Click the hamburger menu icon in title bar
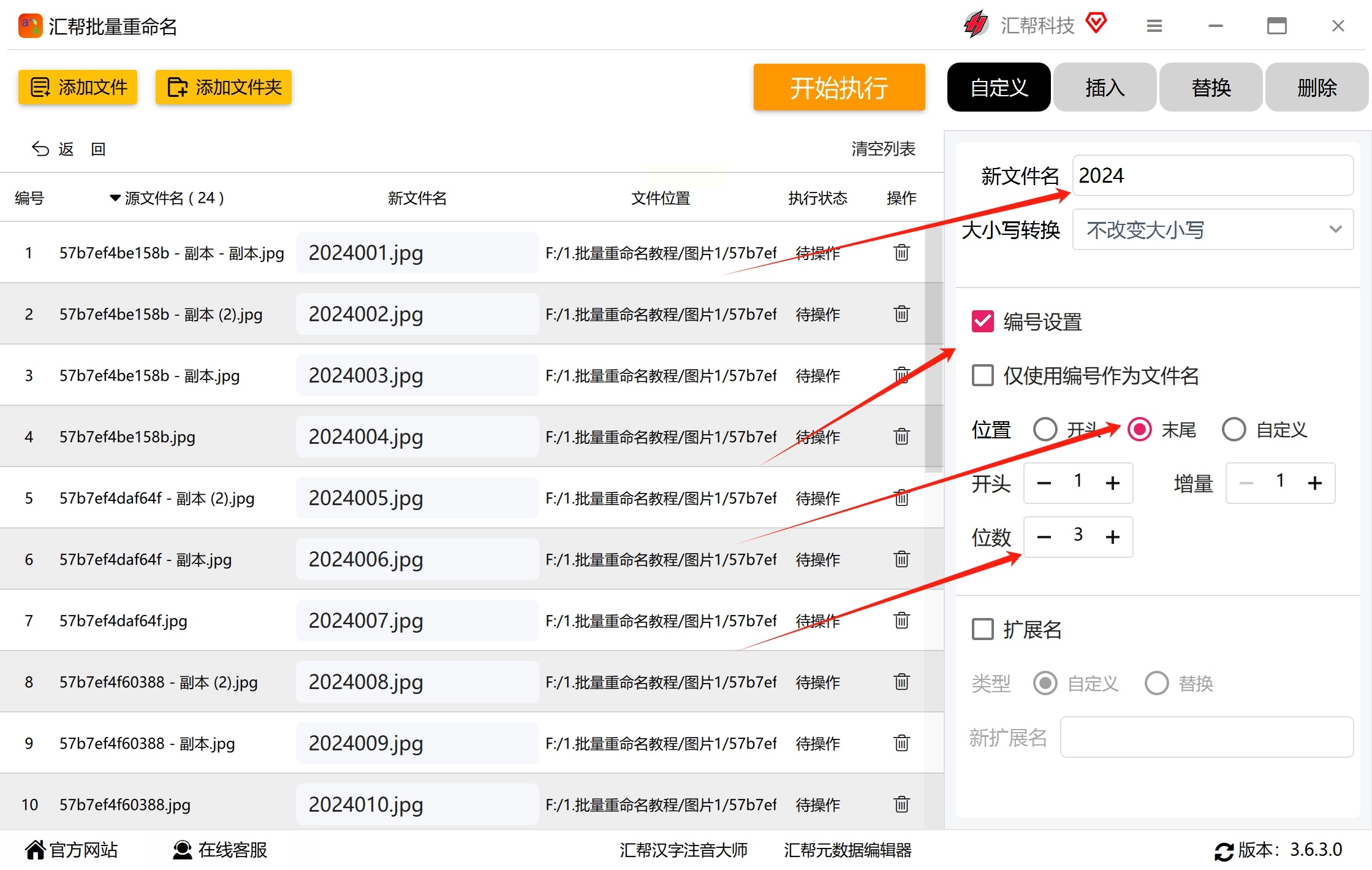The image size is (1372, 870). (1154, 26)
